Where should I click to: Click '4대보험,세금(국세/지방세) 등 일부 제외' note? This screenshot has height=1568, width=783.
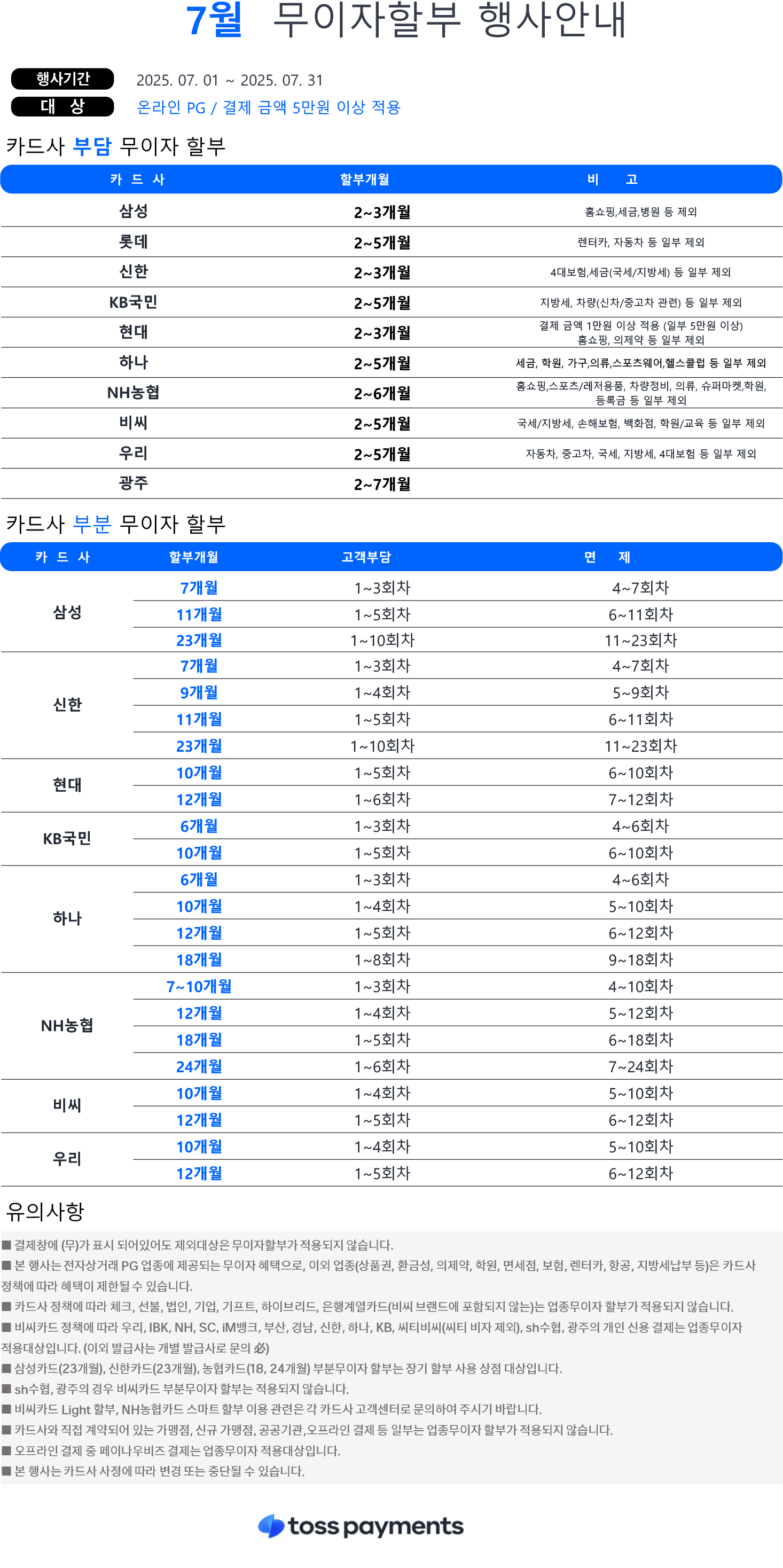(640, 272)
